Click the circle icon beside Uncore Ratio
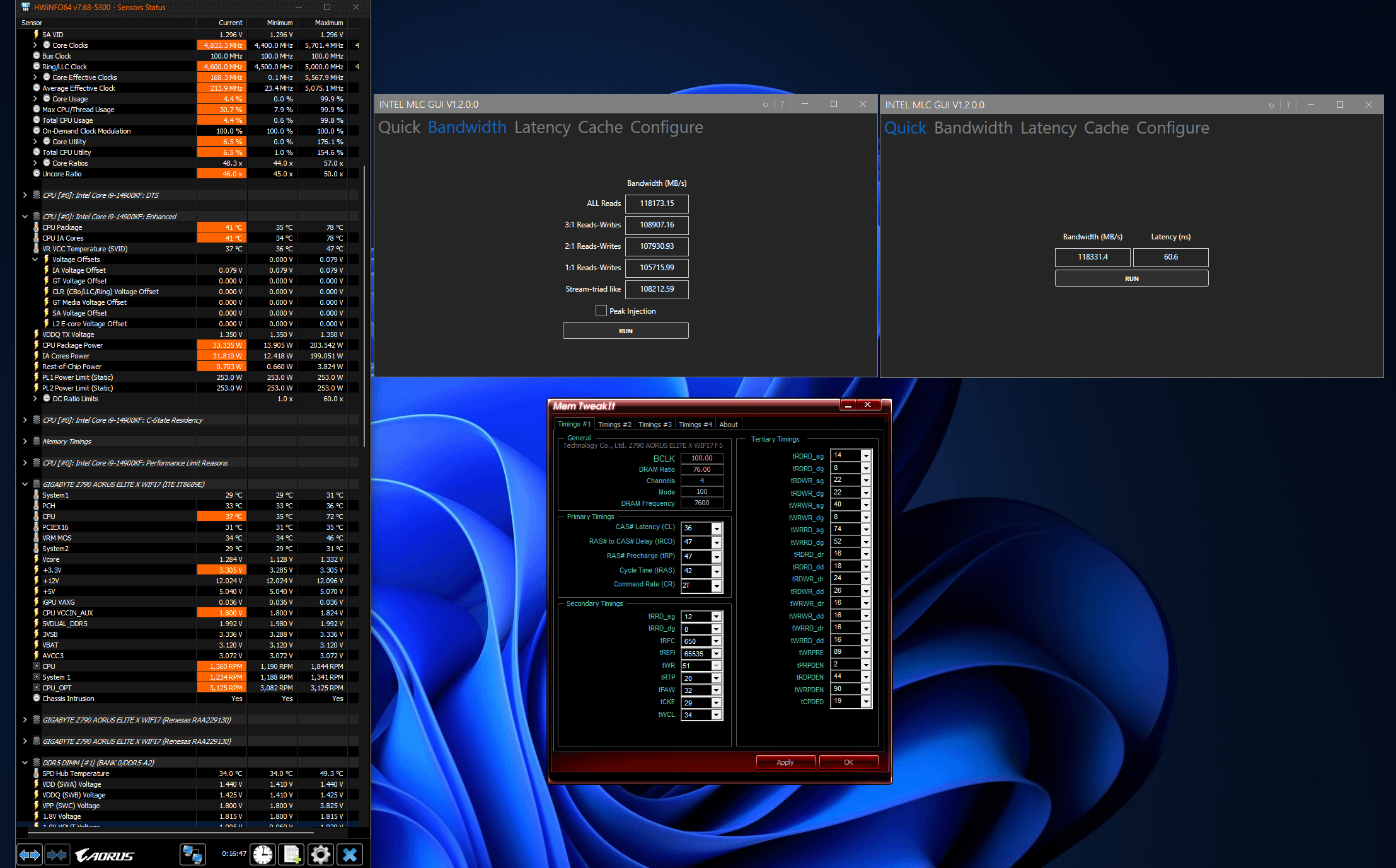The height and width of the screenshot is (868, 1396). [37, 174]
